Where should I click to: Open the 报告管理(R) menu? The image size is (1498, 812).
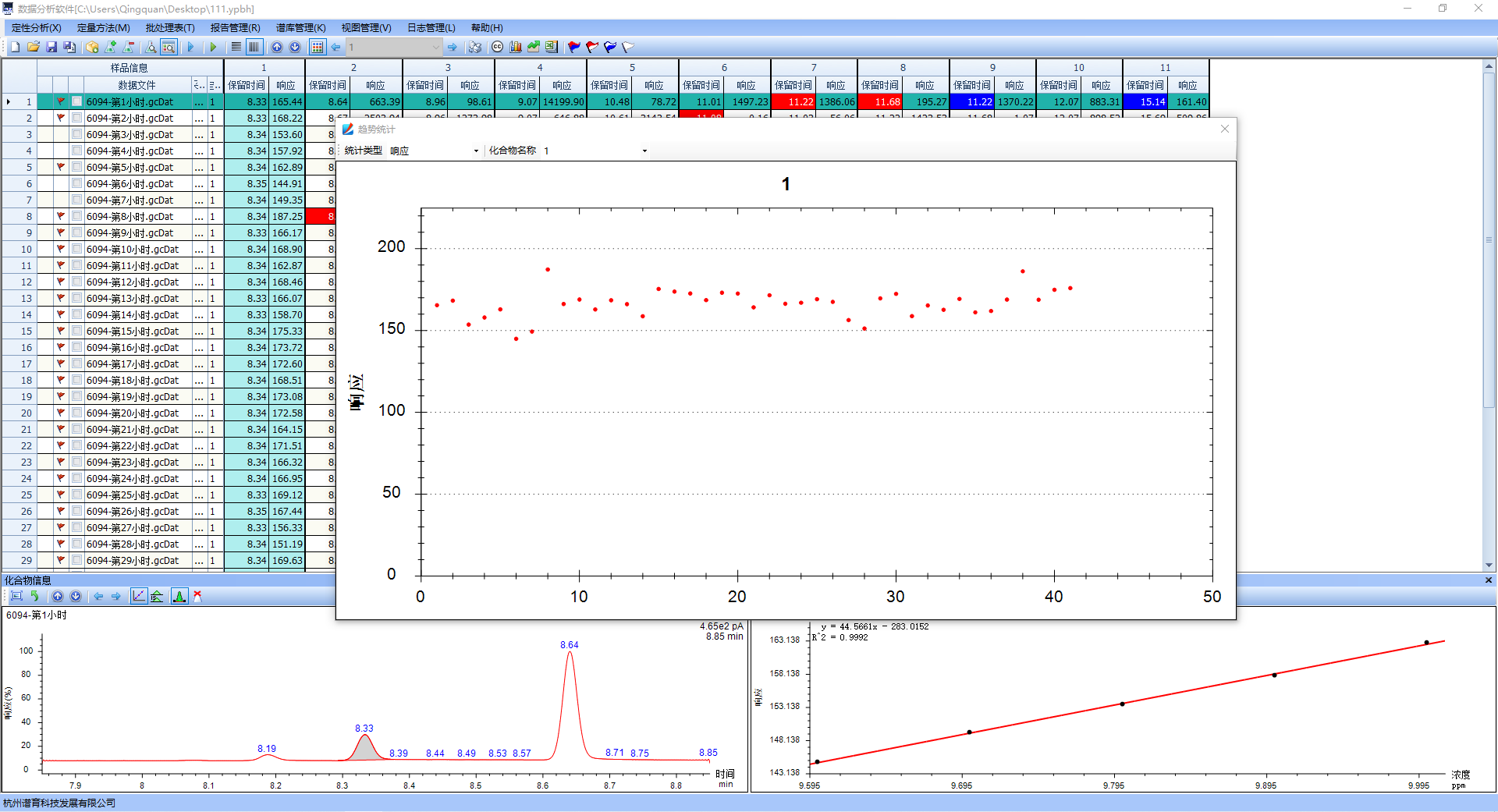(235, 28)
